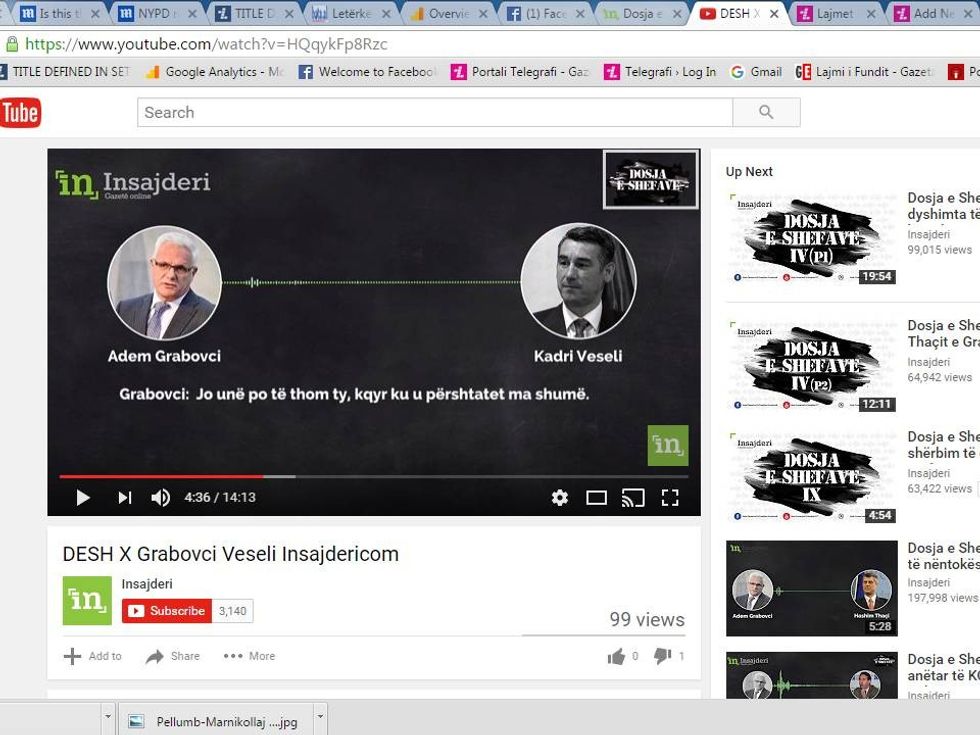Dislike the video with thumbs down
The height and width of the screenshot is (735, 980).
click(x=662, y=656)
